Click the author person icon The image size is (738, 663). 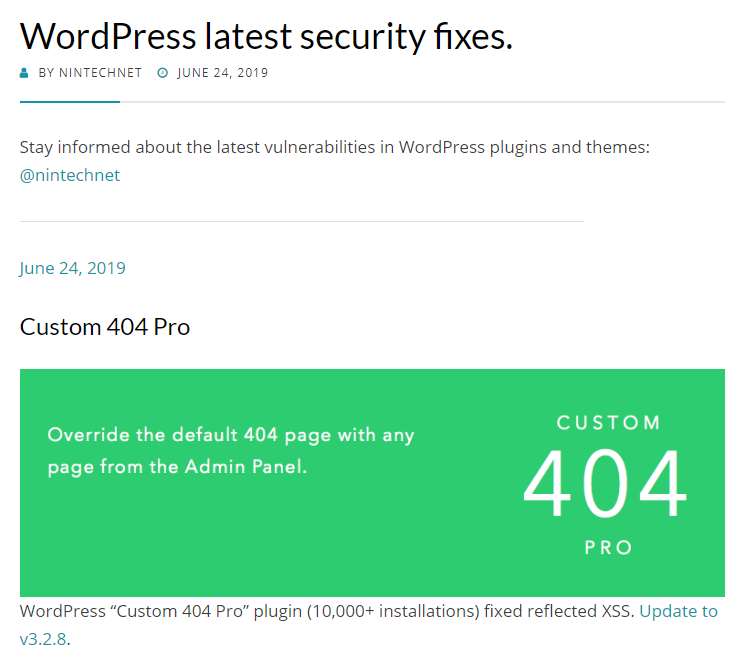(24, 73)
